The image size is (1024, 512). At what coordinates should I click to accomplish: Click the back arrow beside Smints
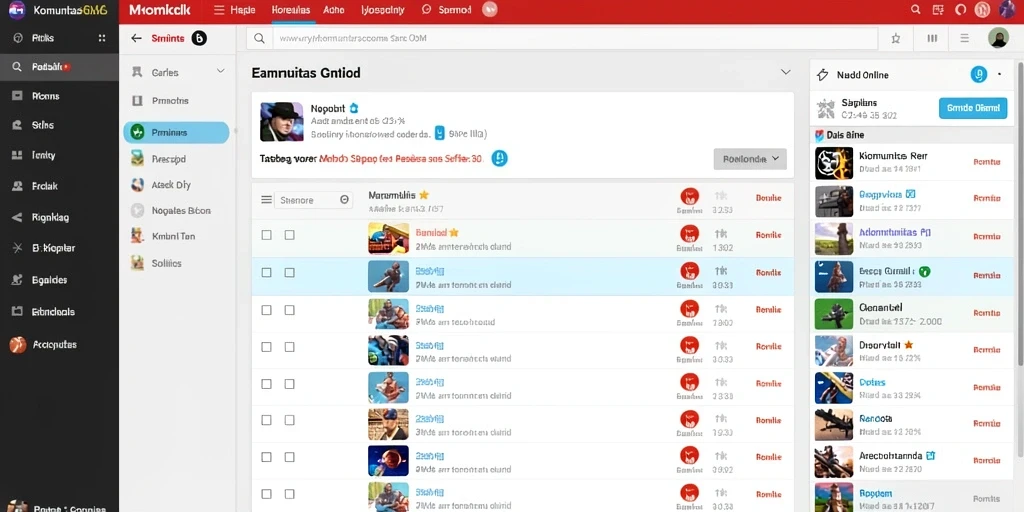click(136, 39)
